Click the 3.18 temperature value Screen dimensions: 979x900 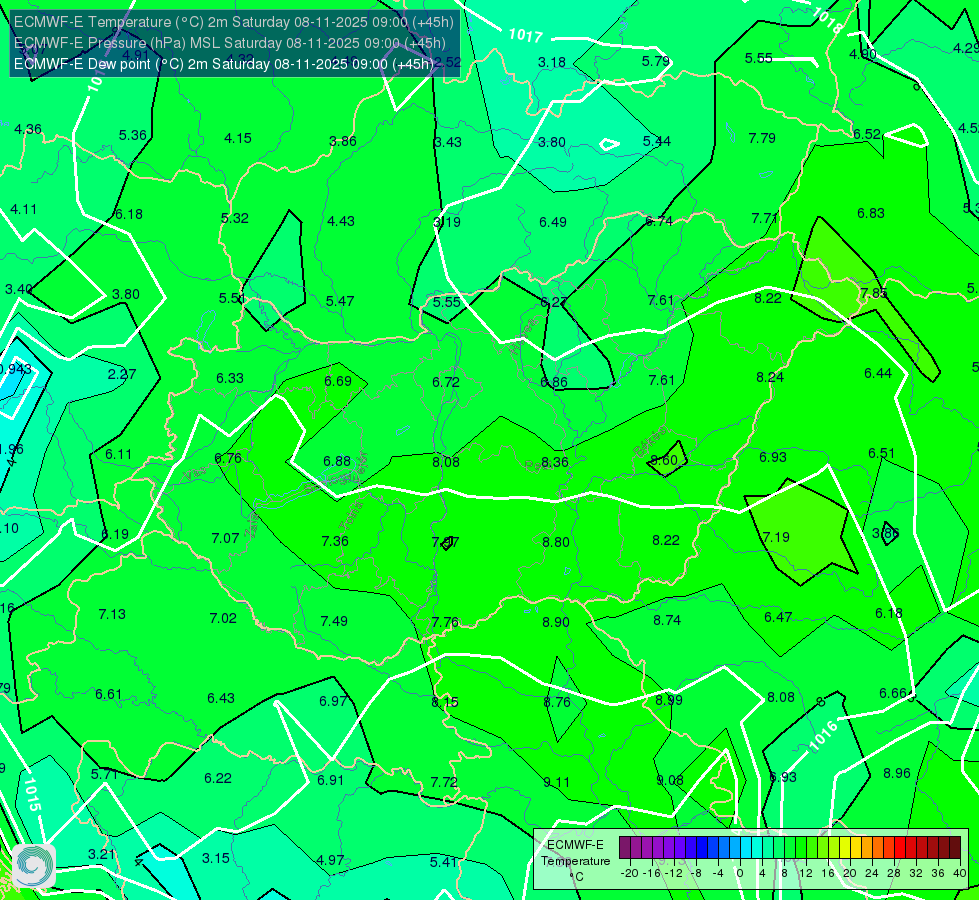coord(552,62)
